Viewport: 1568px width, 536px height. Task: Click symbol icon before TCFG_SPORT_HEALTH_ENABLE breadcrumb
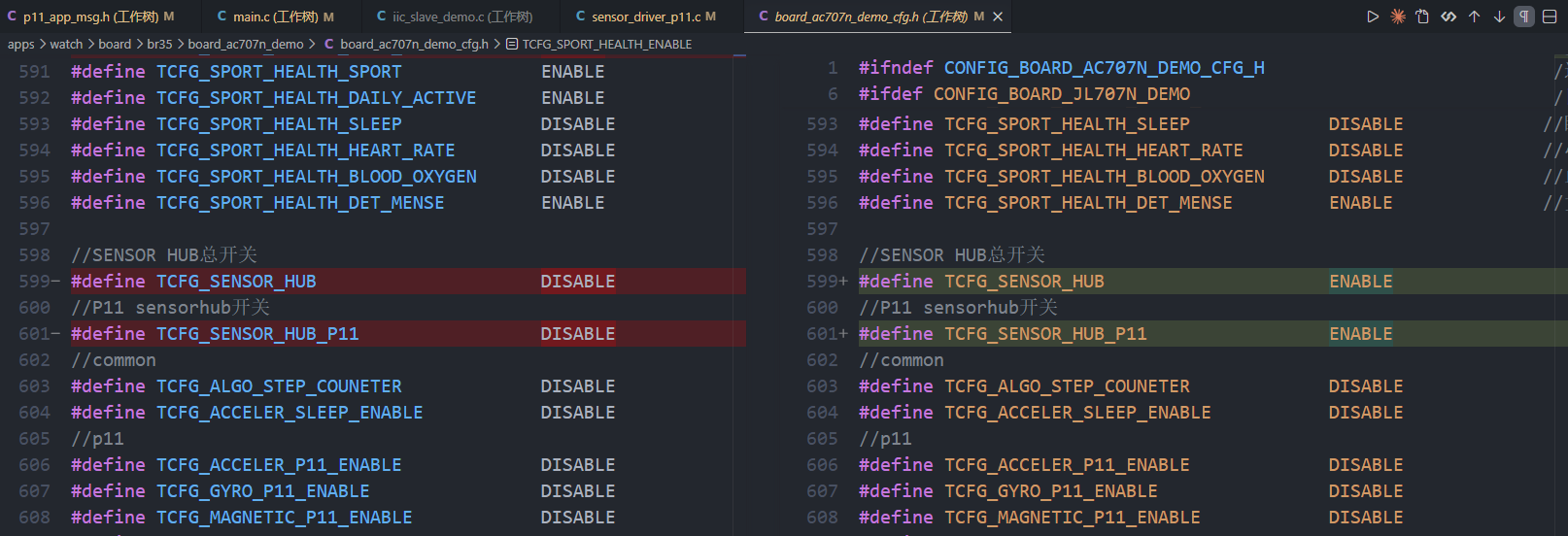coord(512,45)
